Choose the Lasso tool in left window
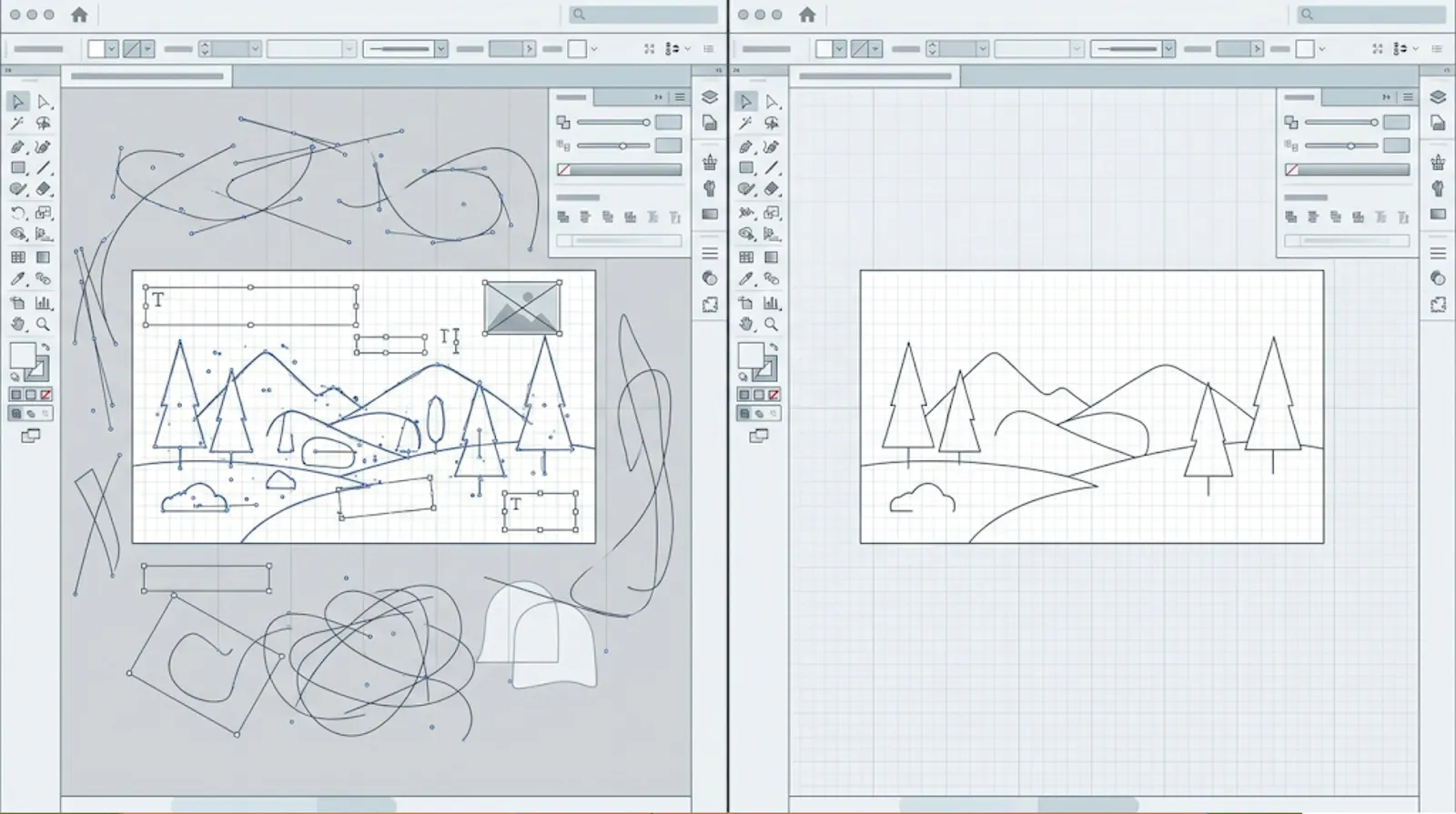 coord(44,124)
